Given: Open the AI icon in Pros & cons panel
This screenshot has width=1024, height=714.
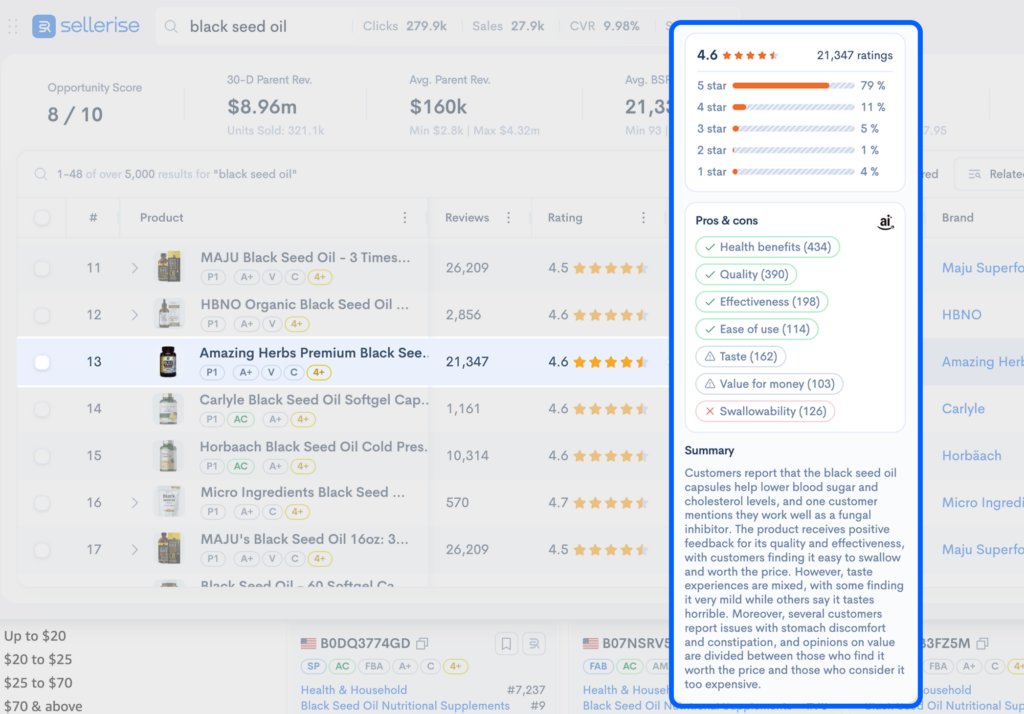Looking at the screenshot, I should (885, 222).
